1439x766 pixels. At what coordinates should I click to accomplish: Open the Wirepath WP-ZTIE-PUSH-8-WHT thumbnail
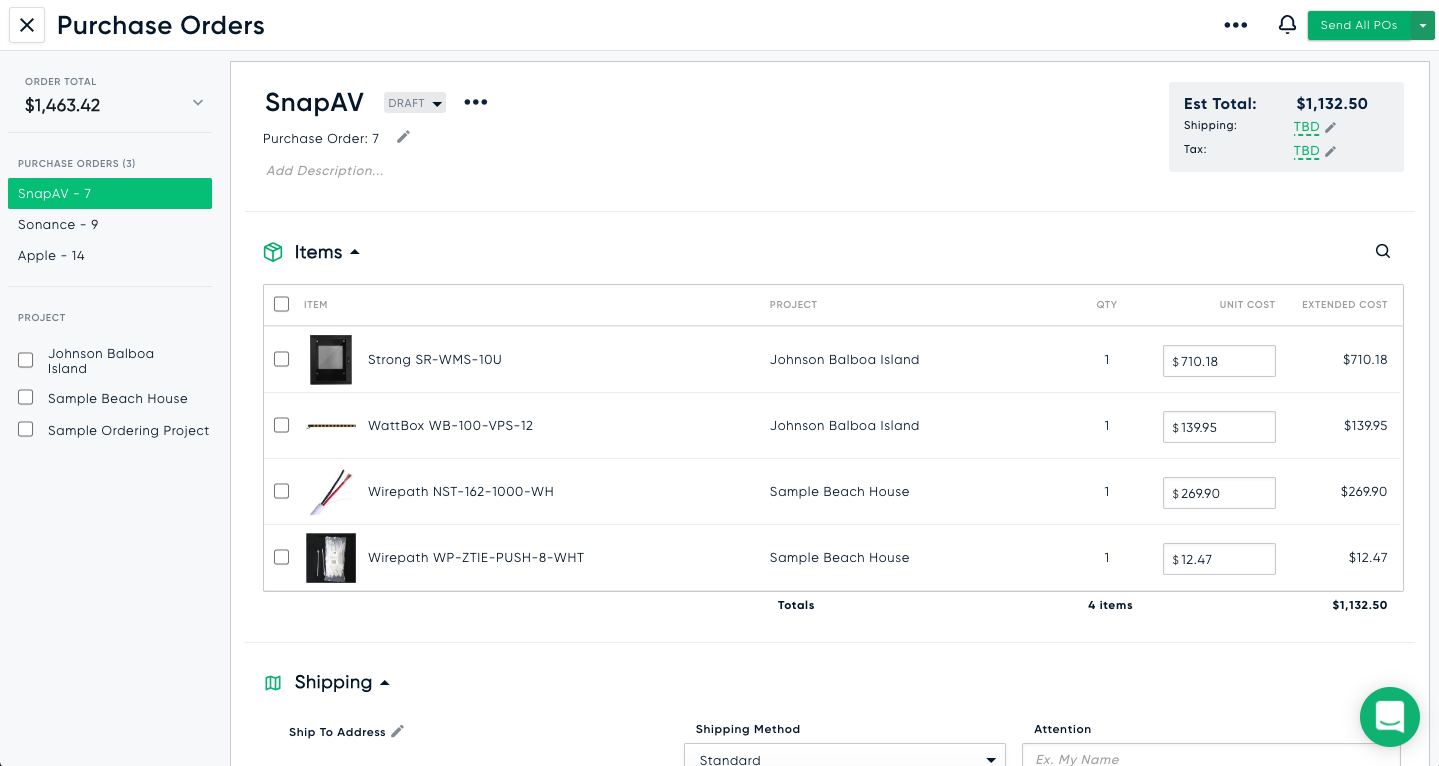click(x=331, y=558)
